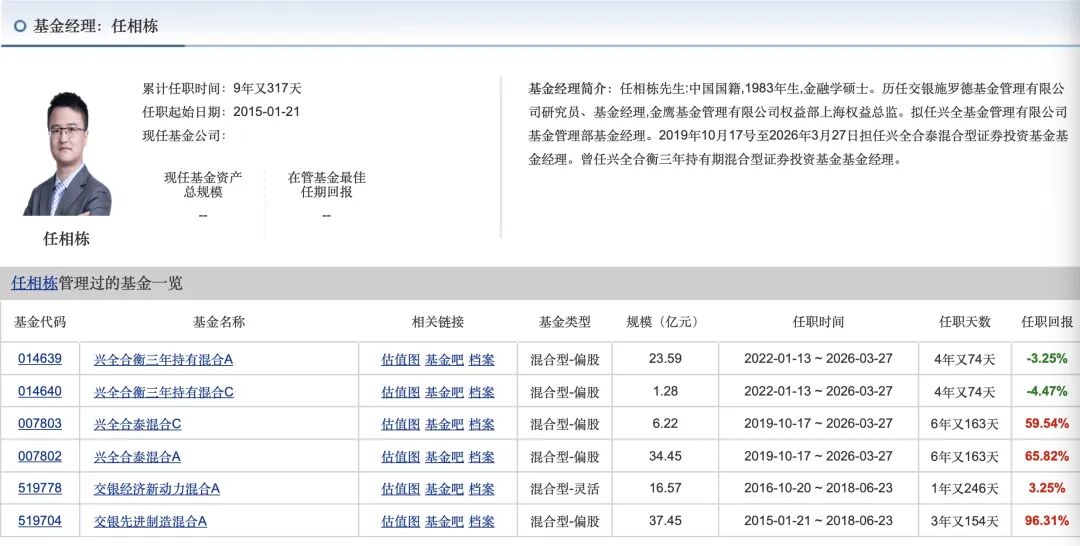Open 交银先进制造混合A fund page
This screenshot has height=546, width=1080.
pos(150,521)
